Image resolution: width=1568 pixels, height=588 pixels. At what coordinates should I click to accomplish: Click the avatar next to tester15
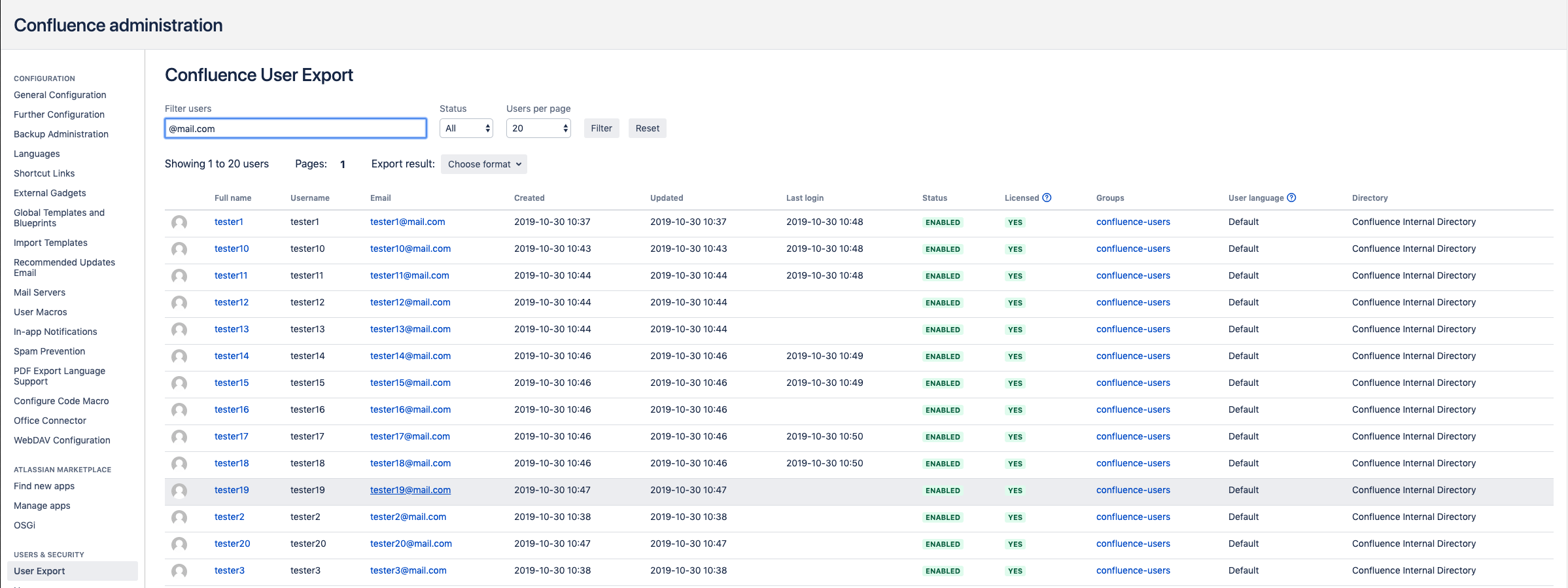coord(179,383)
